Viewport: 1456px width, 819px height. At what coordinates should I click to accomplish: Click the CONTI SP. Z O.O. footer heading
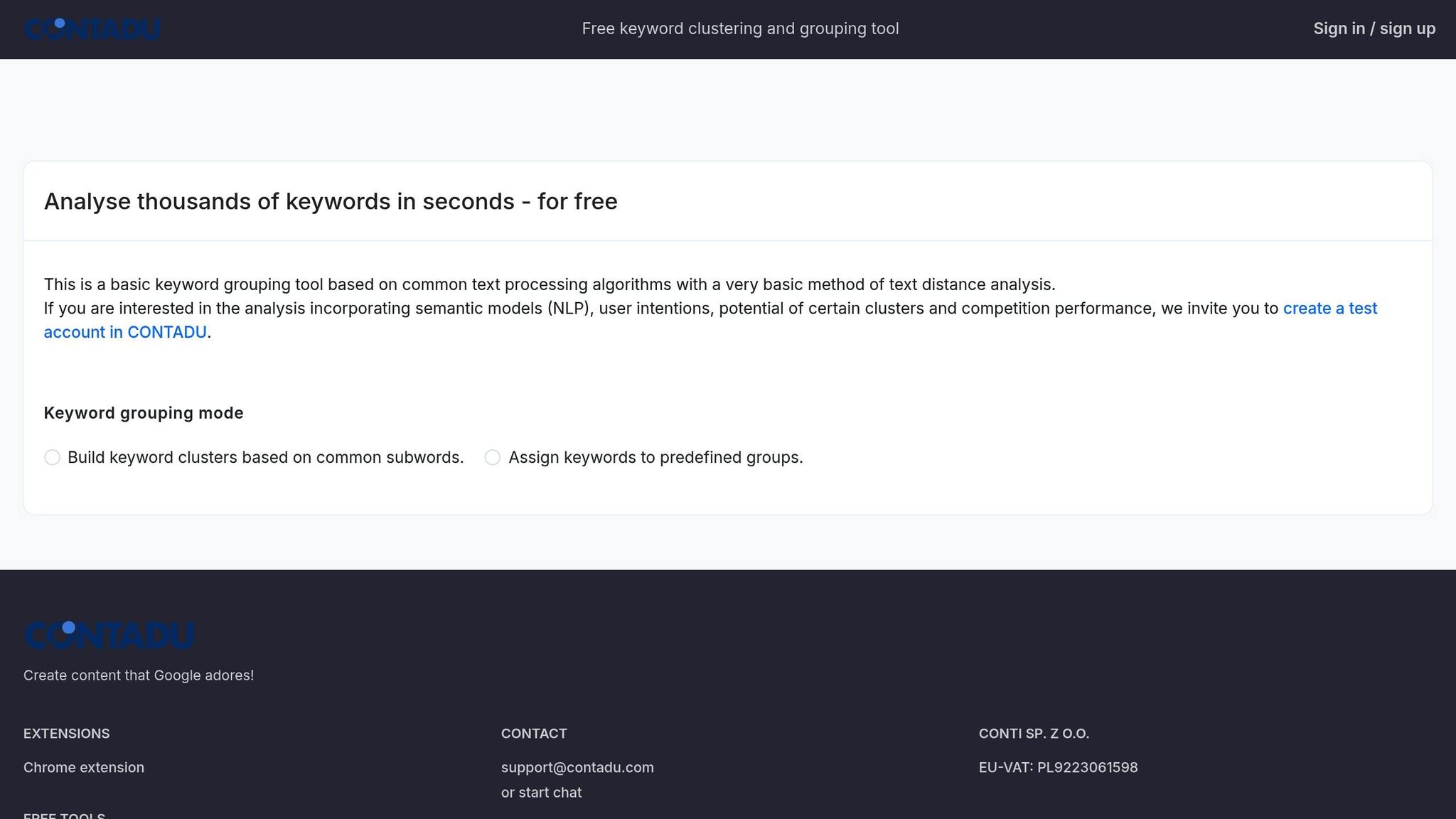click(1034, 734)
